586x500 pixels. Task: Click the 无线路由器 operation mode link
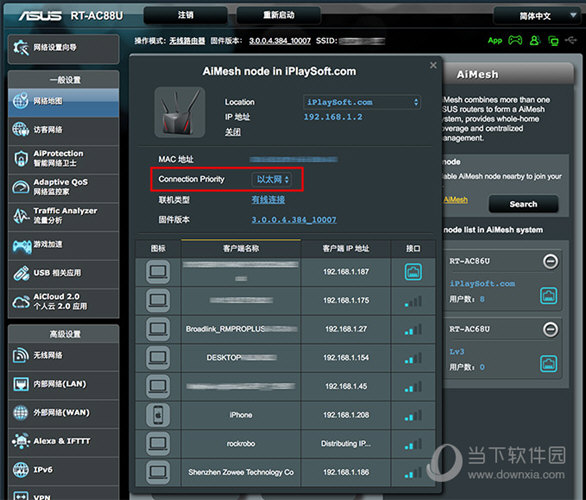(187, 41)
